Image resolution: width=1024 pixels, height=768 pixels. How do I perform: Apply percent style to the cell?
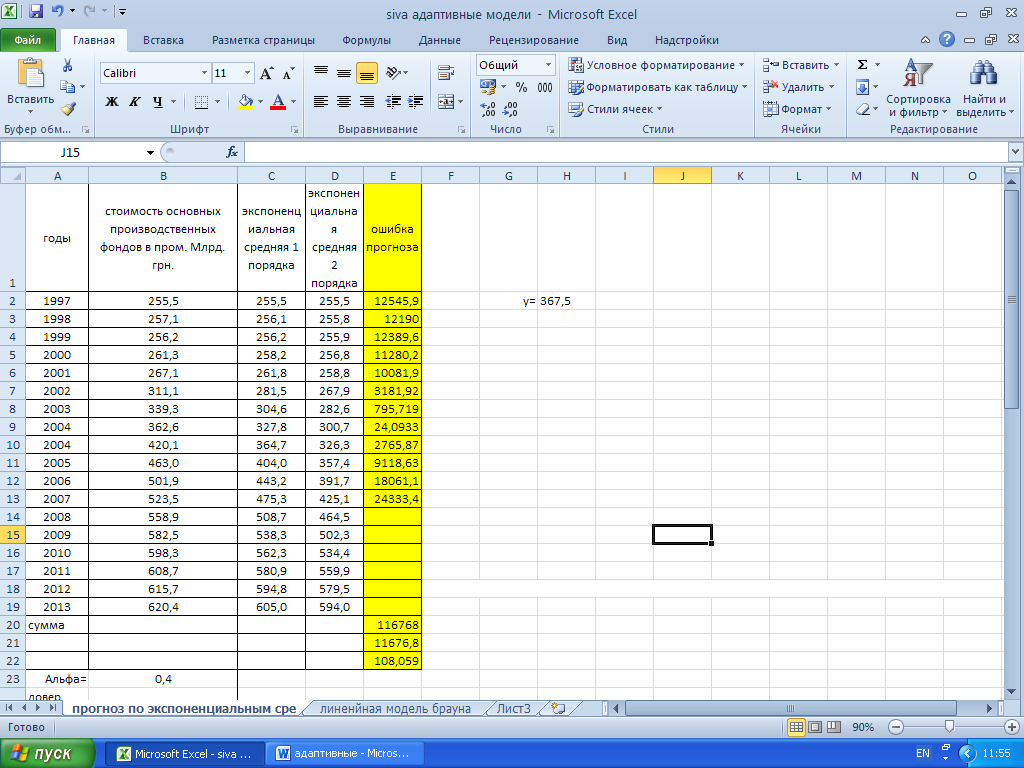pyautogui.click(x=521, y=87)
